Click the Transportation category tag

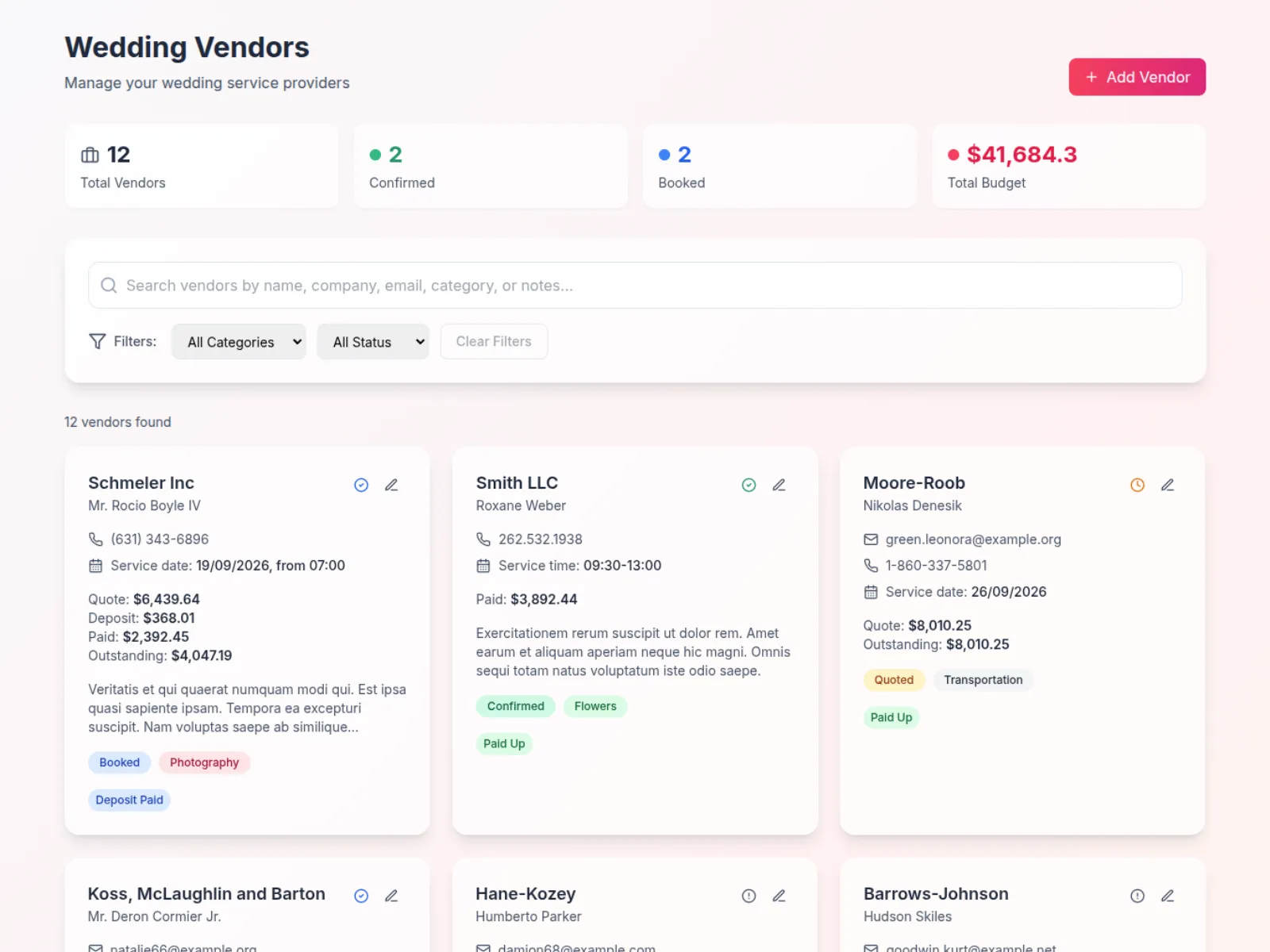983,680
